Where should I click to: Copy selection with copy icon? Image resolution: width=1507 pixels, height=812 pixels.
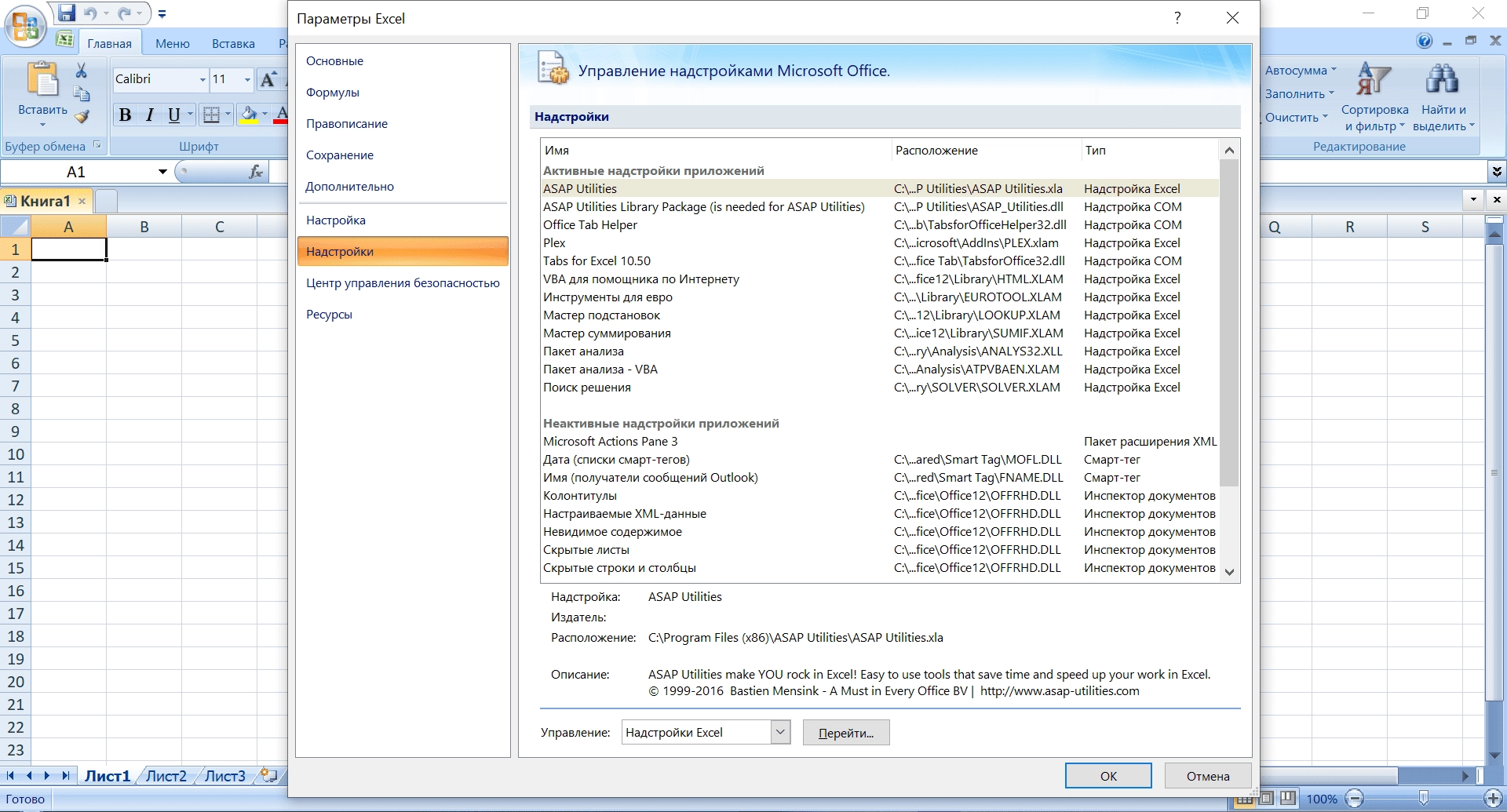[81, 94]
